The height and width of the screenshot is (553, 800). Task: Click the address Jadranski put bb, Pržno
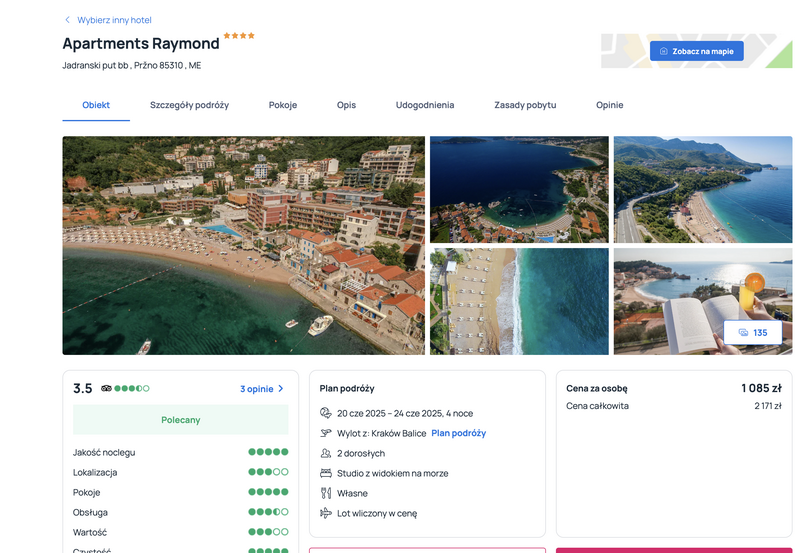[x=132, y=65]
